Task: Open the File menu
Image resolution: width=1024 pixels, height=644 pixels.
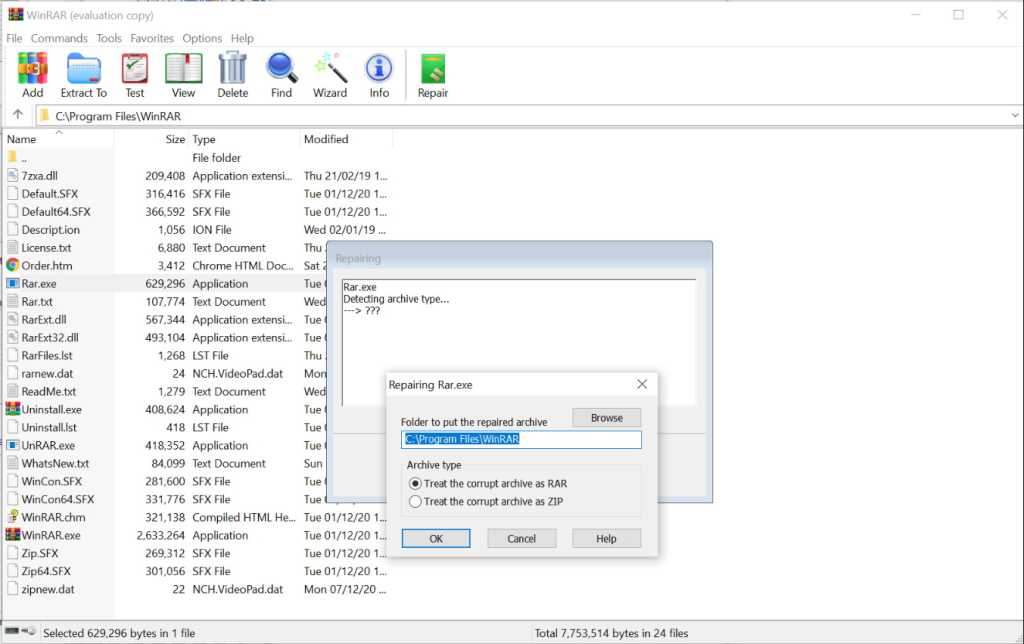Action: click(14, 38)
